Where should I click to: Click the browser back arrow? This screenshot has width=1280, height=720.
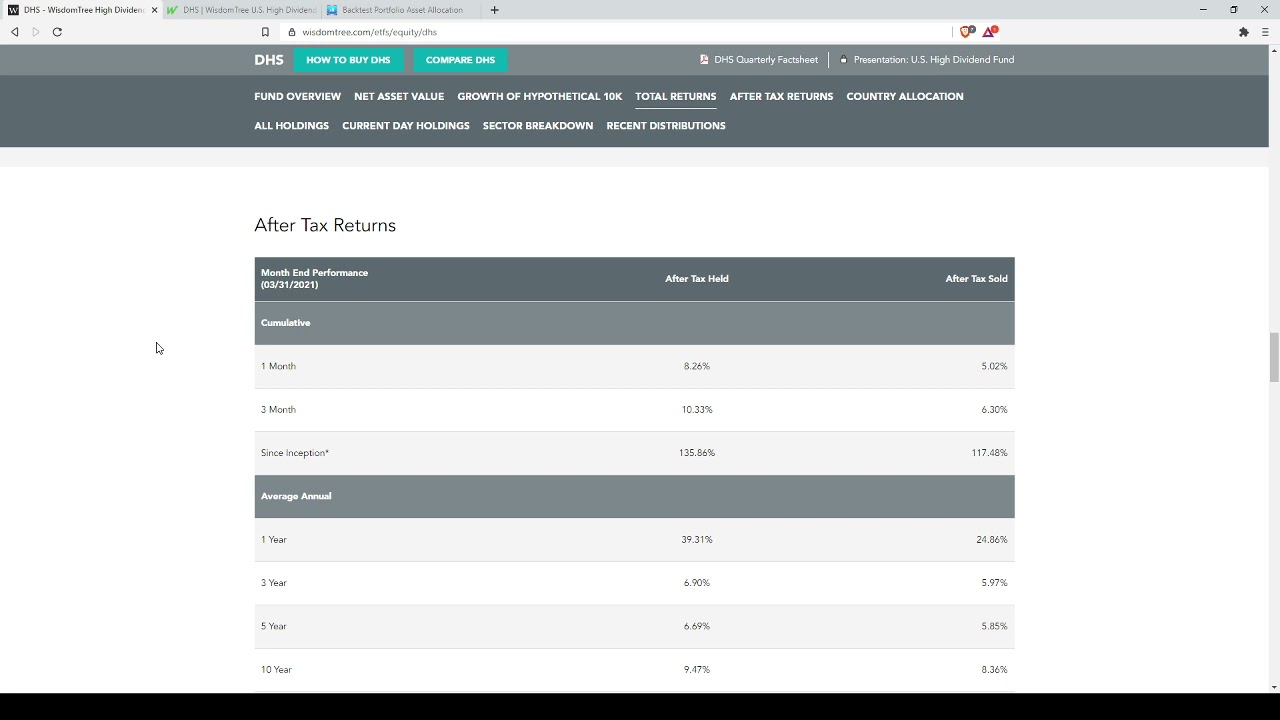[14, 32]
